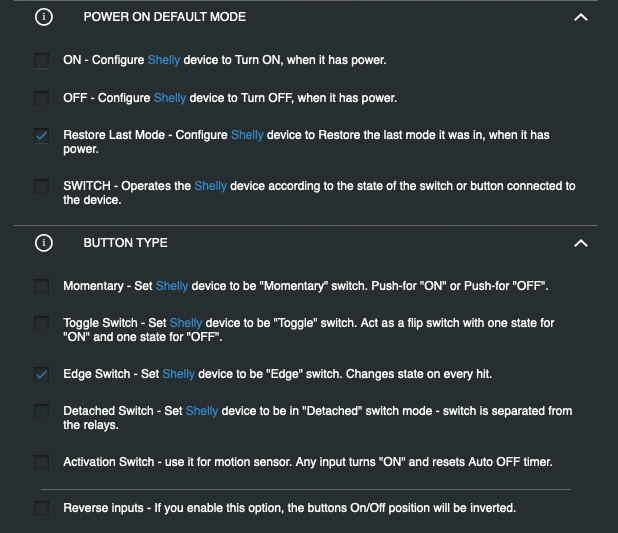Collapse the Button Type section
618x533 pixels.
click(x=581, y=243)
